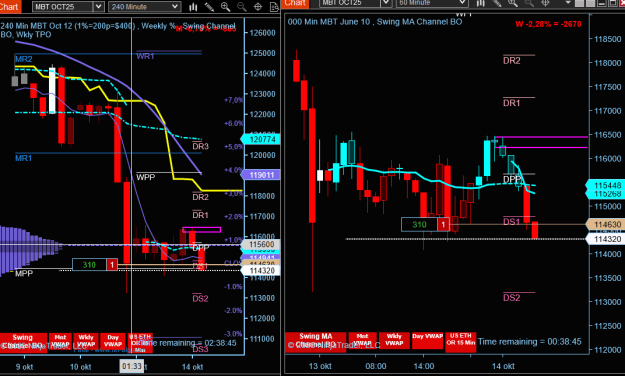Viewport: 625px width, 376px height.
Task: Click DR1 label in right chart
Action: click(512, 103)
